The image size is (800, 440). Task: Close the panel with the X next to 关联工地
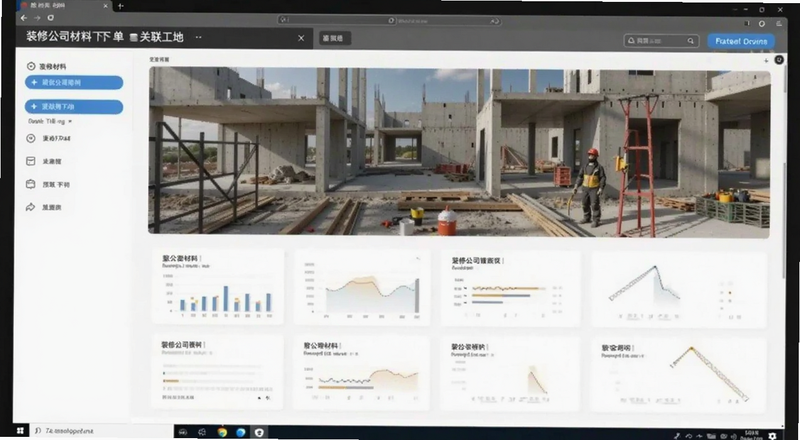coord(301,38)
